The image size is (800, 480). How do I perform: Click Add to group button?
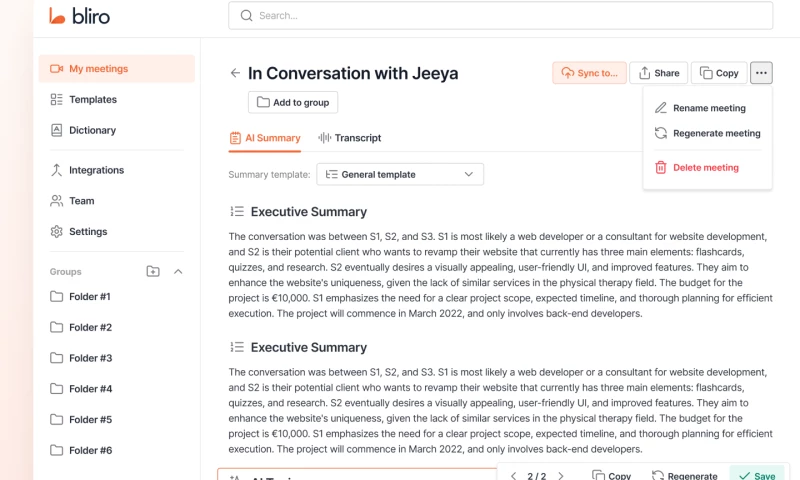coord(293,102)
